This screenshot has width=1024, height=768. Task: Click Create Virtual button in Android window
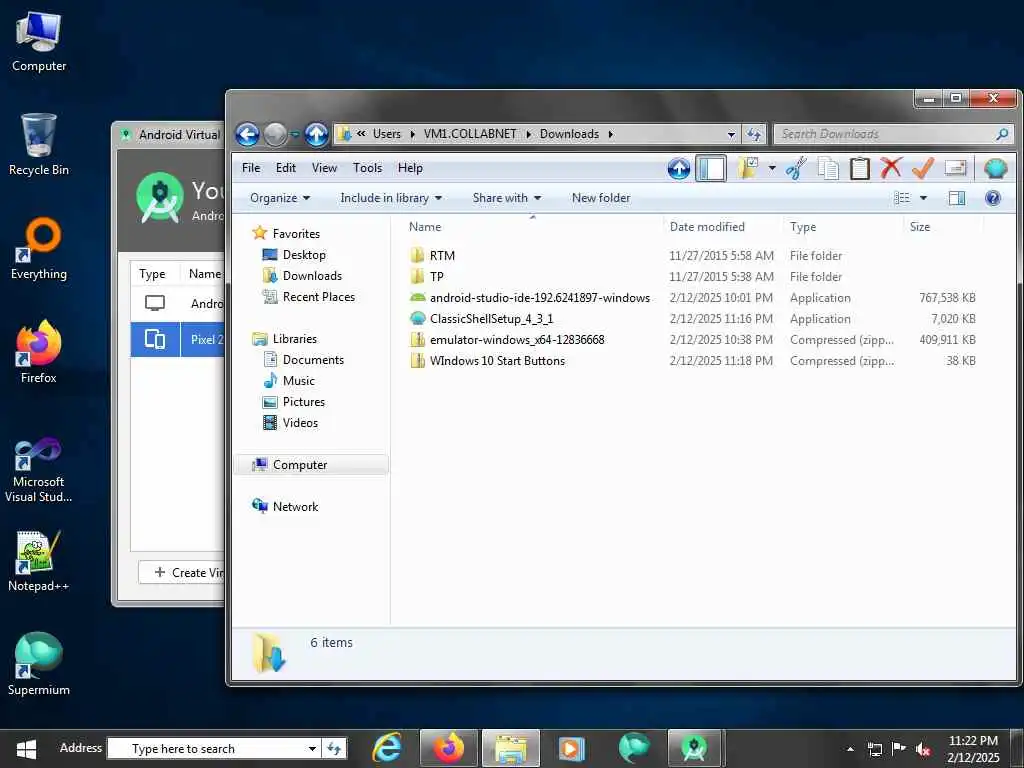(x=182, y=573)
